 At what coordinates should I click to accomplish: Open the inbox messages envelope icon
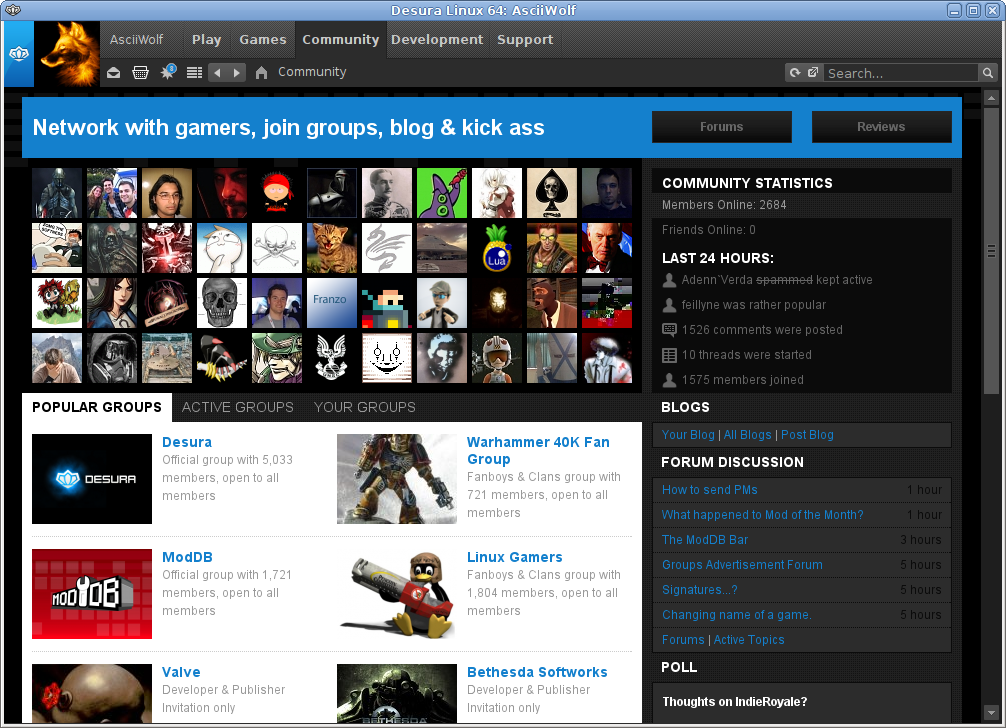pos(114,72)
